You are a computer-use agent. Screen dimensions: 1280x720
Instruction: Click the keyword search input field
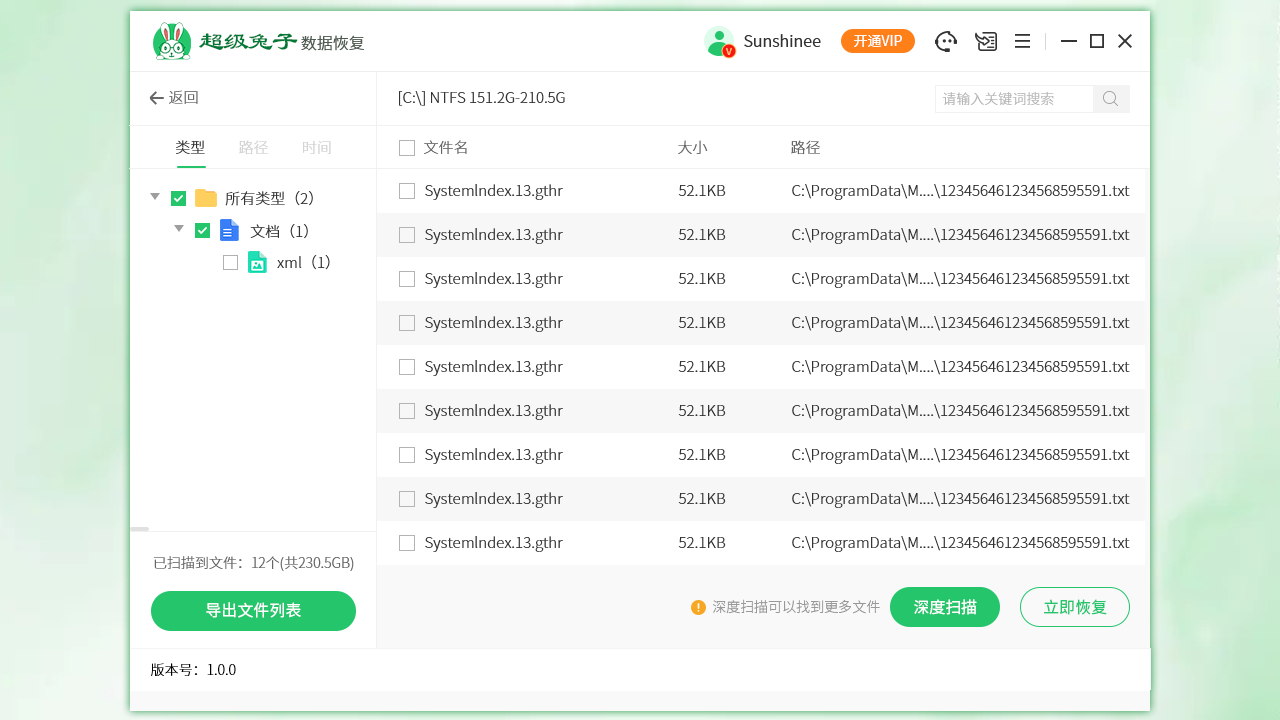click(1013, 99)
